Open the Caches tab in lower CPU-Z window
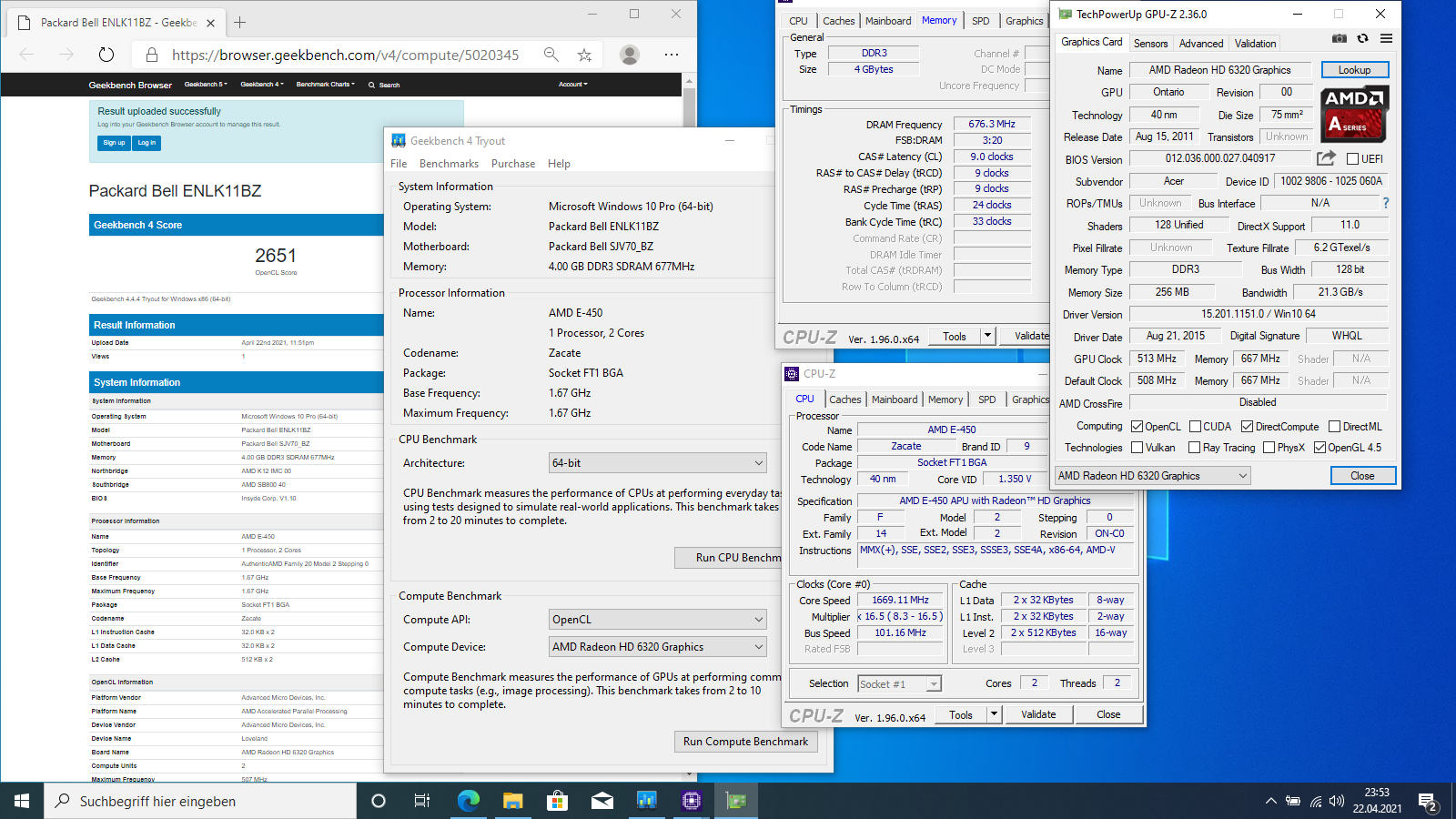Image resolution: width=1456 pixels, height=819 pixels. coord(844,399)
